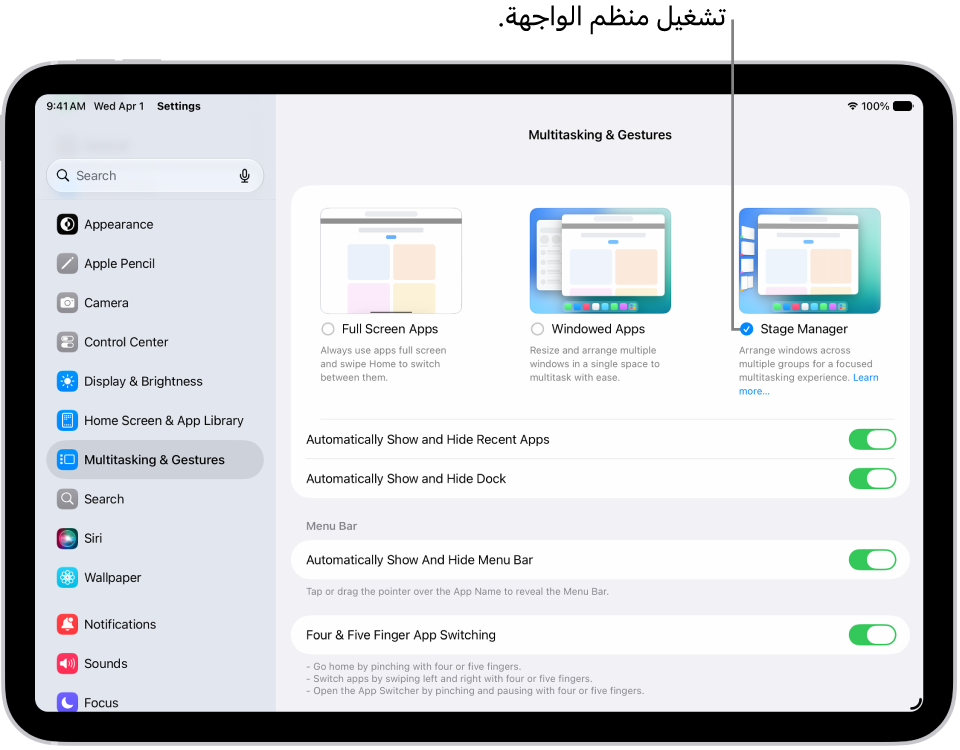960x750 pixels.
Task: Select the Full Screen Apps radio button
Action: coord(328,329)
